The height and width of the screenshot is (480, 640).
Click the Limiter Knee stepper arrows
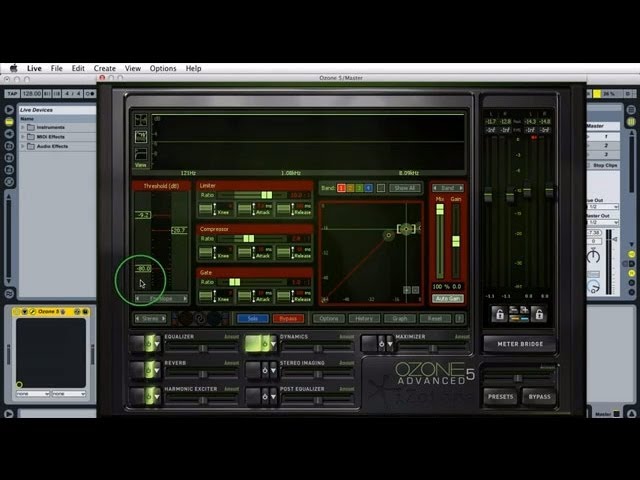(215, 209)
